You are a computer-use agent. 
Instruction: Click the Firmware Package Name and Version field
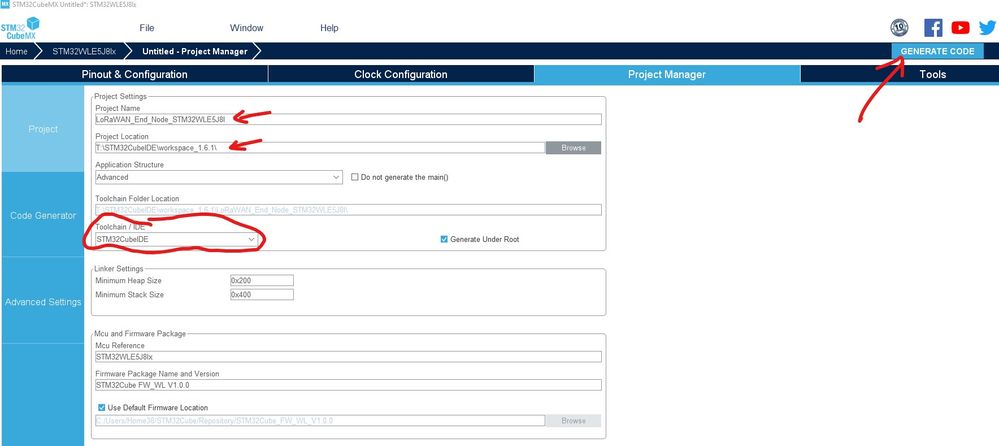[x=348, y=385]
